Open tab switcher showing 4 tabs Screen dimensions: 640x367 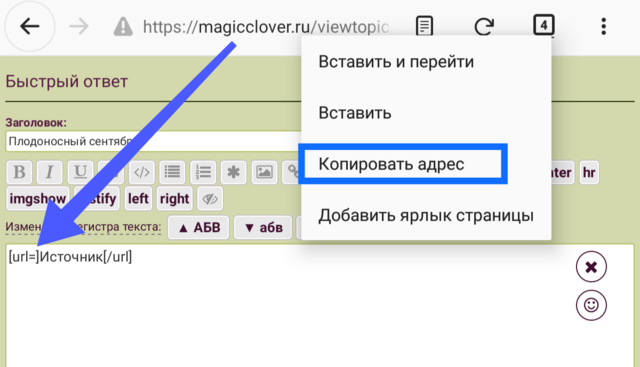pyautogui.click(x=544, y=26)
